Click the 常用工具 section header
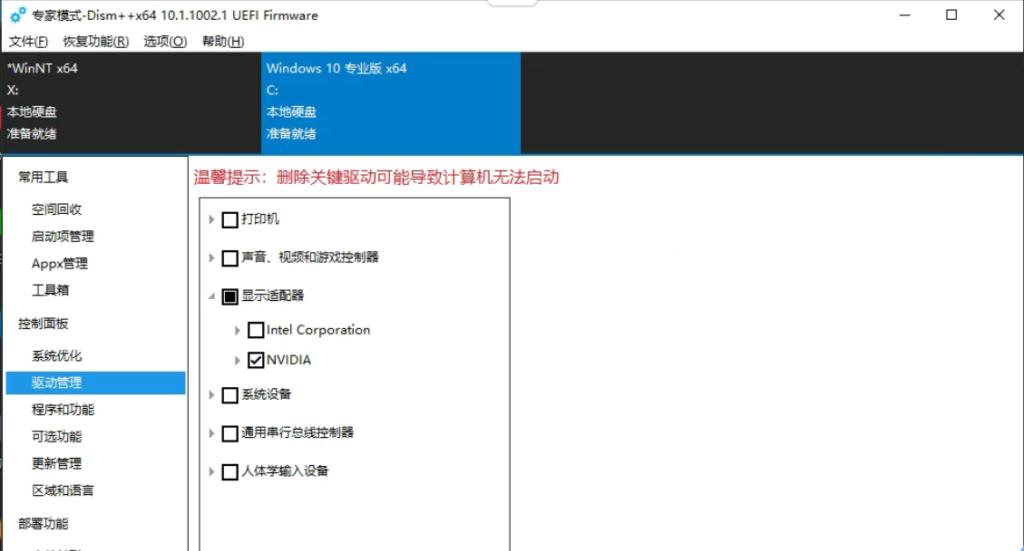1024x551 pixels. coord(43,177)
